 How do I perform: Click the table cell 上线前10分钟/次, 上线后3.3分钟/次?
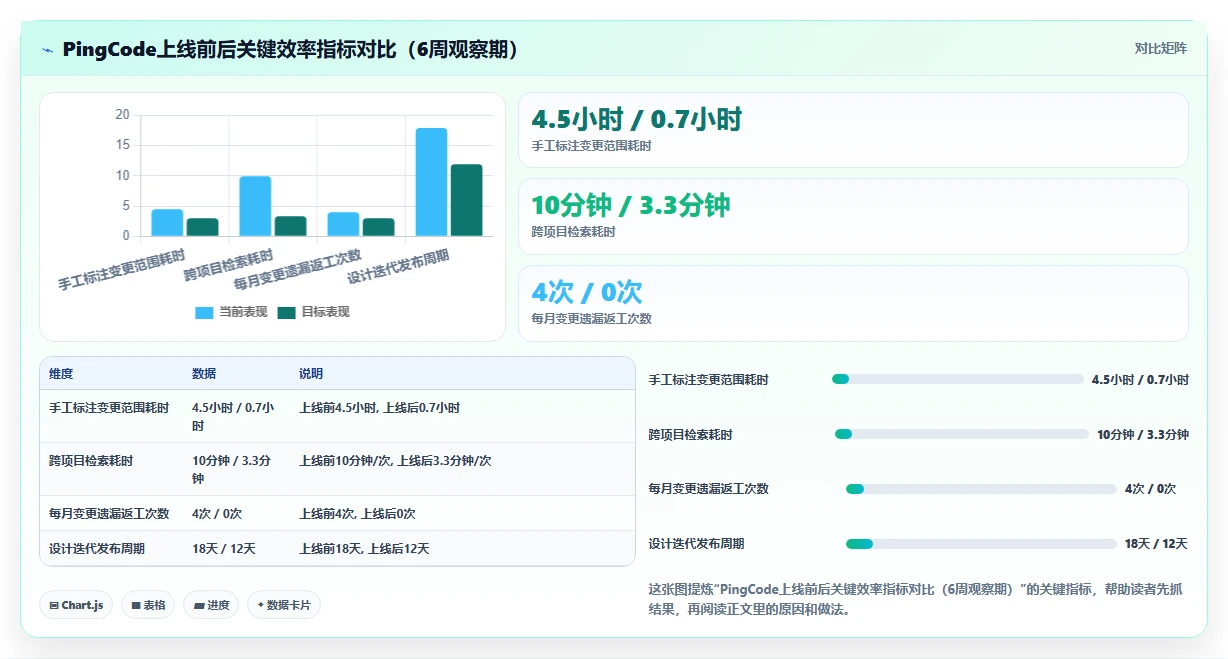pos(395,461)
